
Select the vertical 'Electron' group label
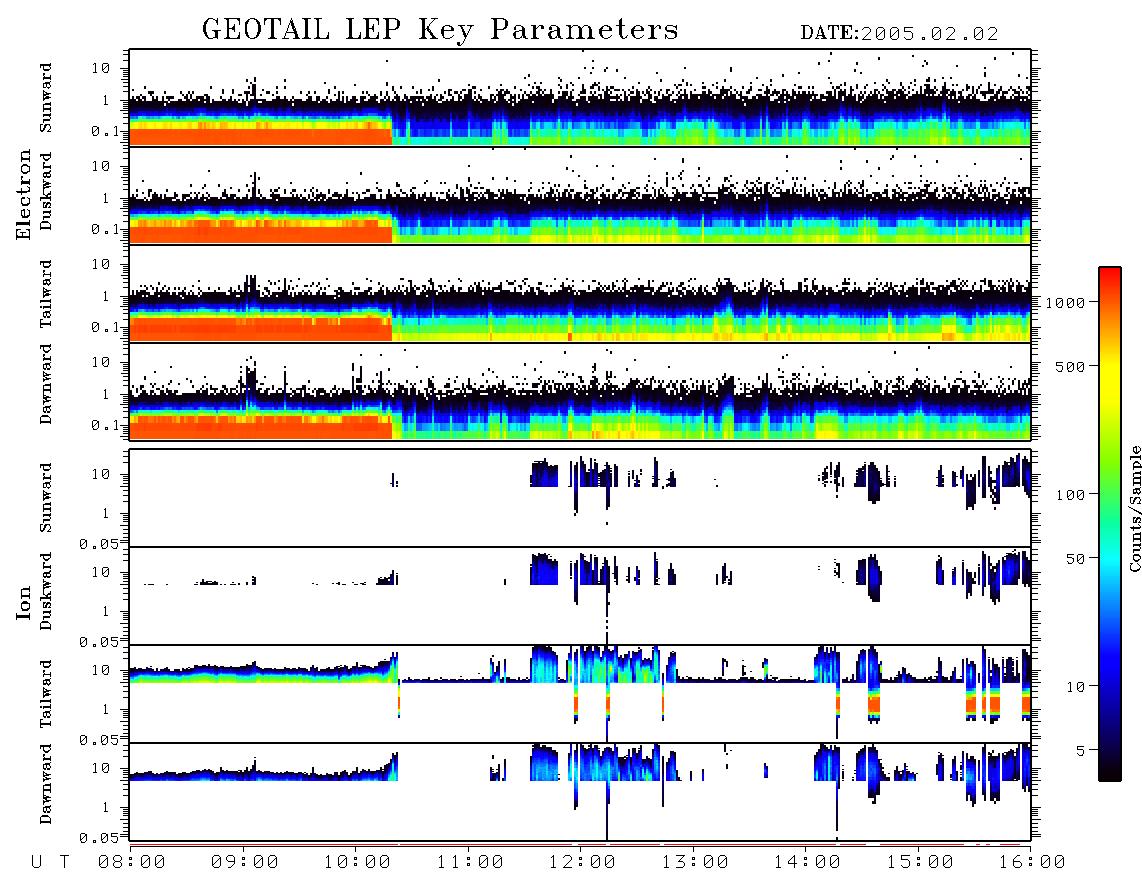pos(24,195)
